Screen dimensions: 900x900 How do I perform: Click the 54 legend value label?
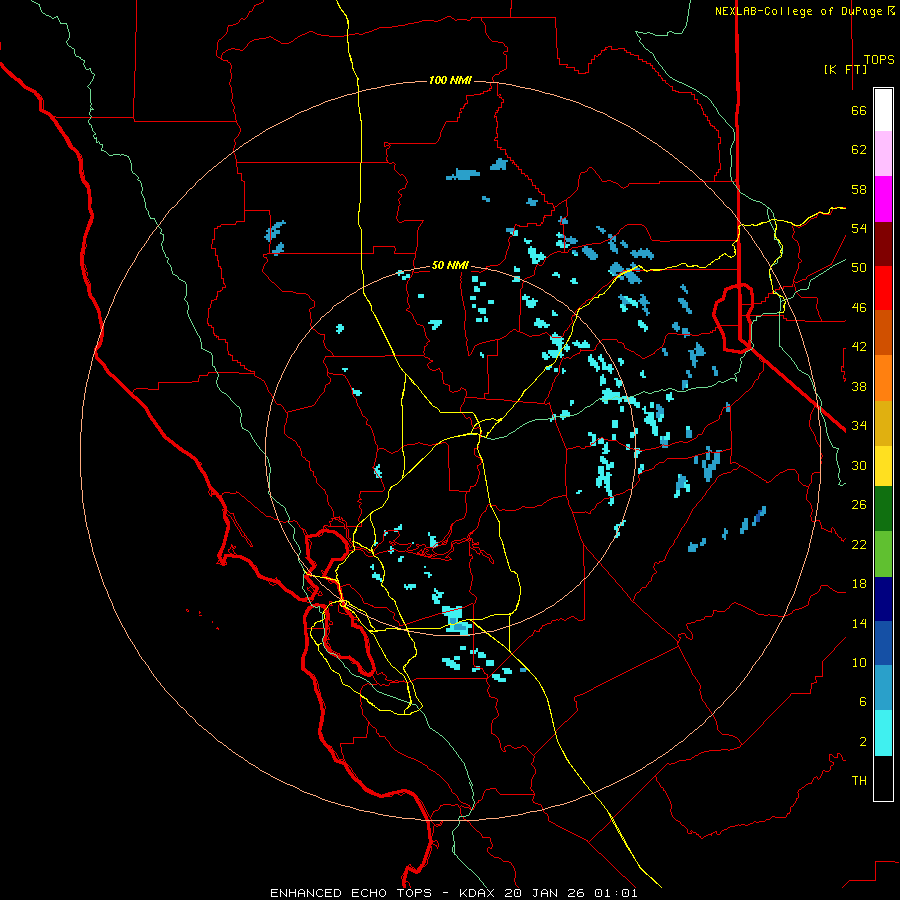(859, 228)
